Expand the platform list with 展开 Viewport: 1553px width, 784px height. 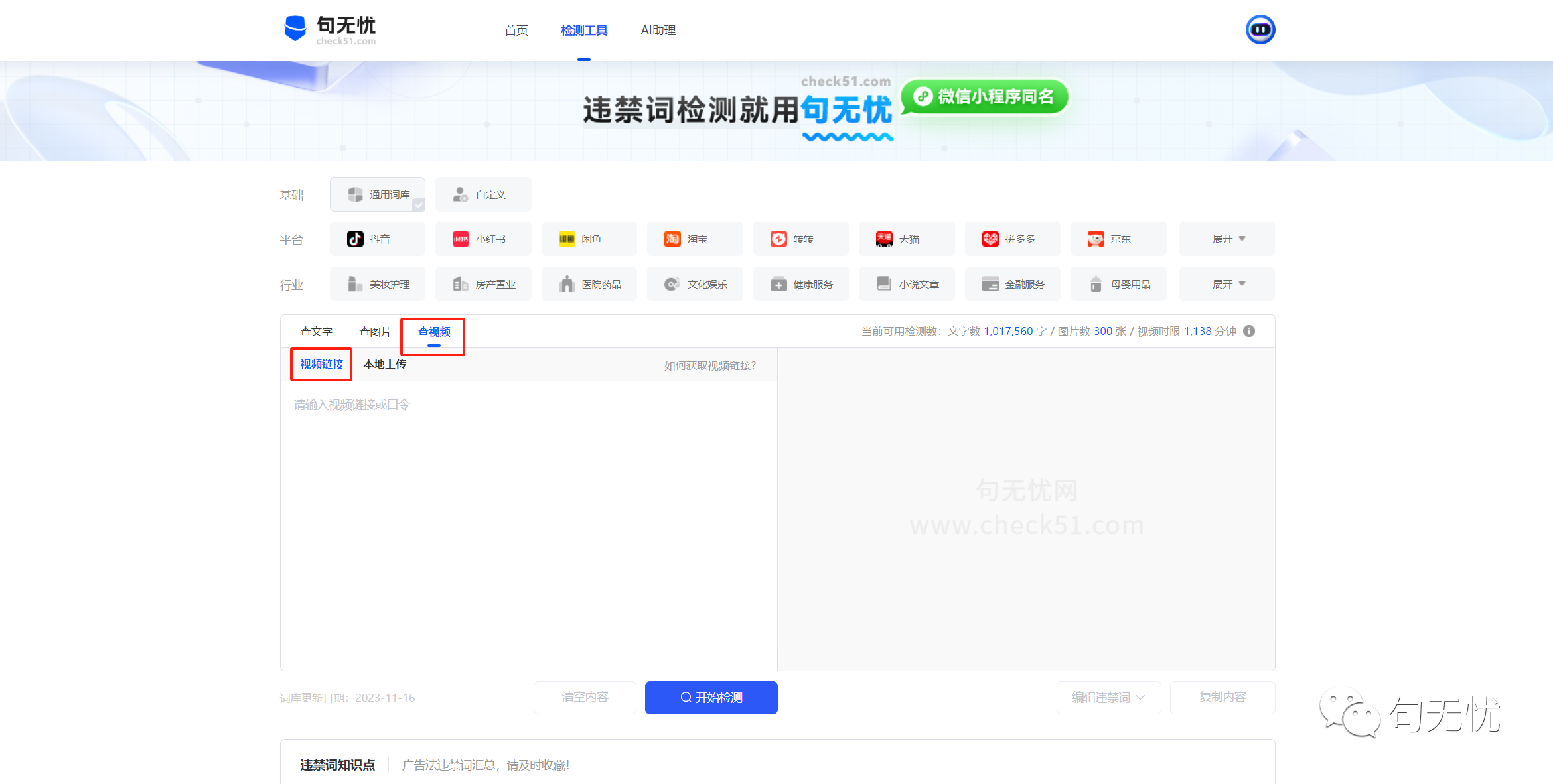(x=1227, y=239)
